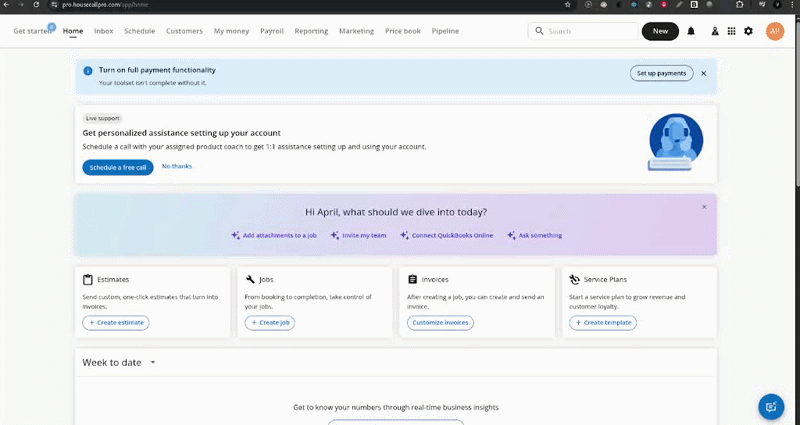Viewport: 800px width, 425px height.
Task: Switch to the Customers tab
Action: pos(184,31)
